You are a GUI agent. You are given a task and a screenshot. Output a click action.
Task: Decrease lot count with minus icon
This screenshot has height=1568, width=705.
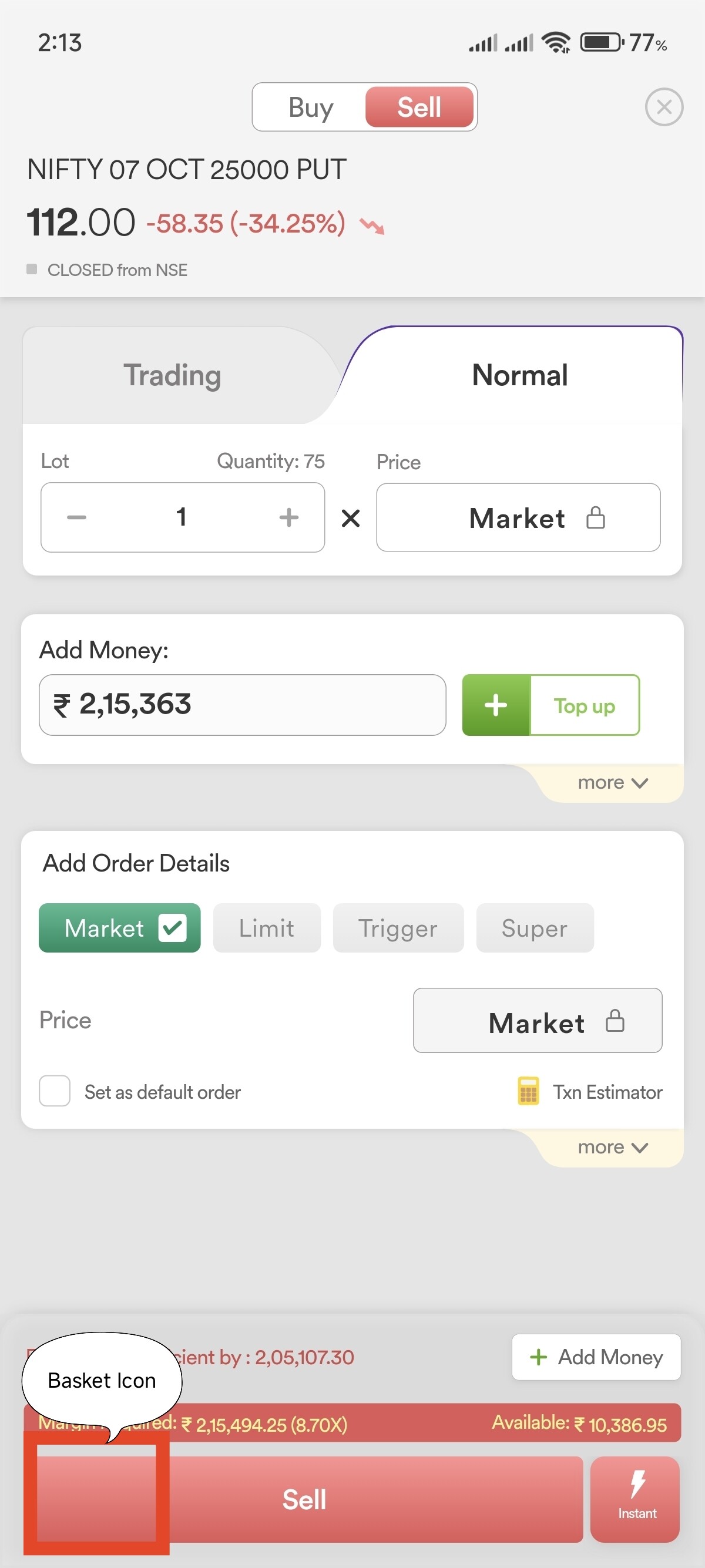[77, 517]
